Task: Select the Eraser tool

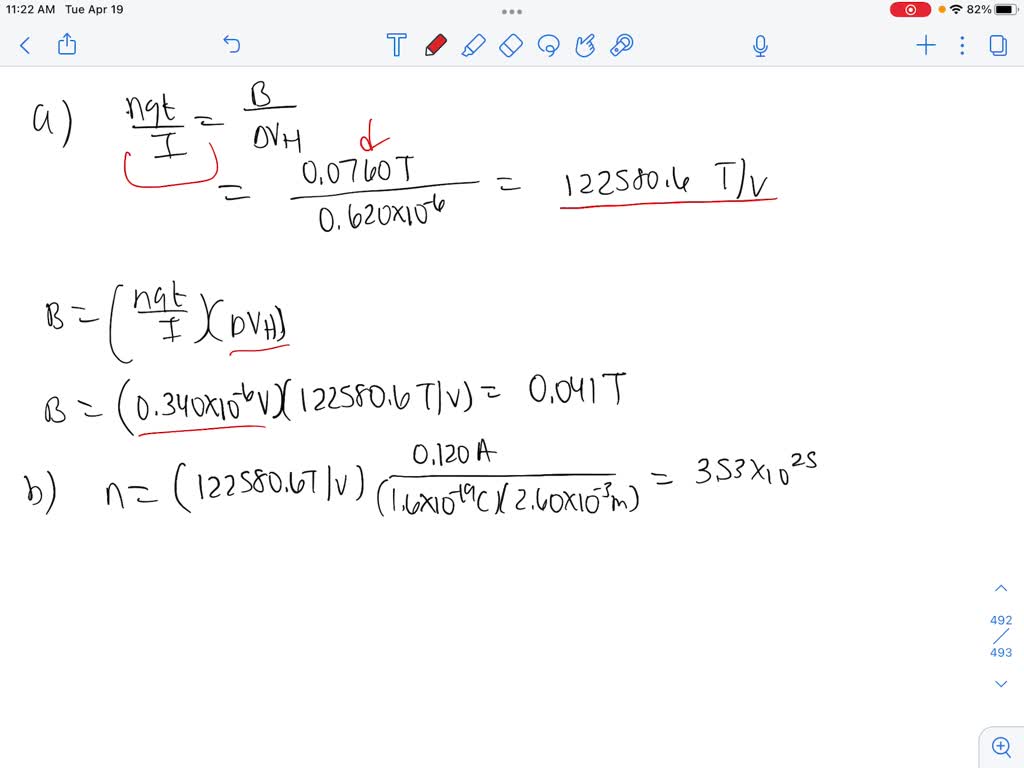Action: (x=510, y=45)
